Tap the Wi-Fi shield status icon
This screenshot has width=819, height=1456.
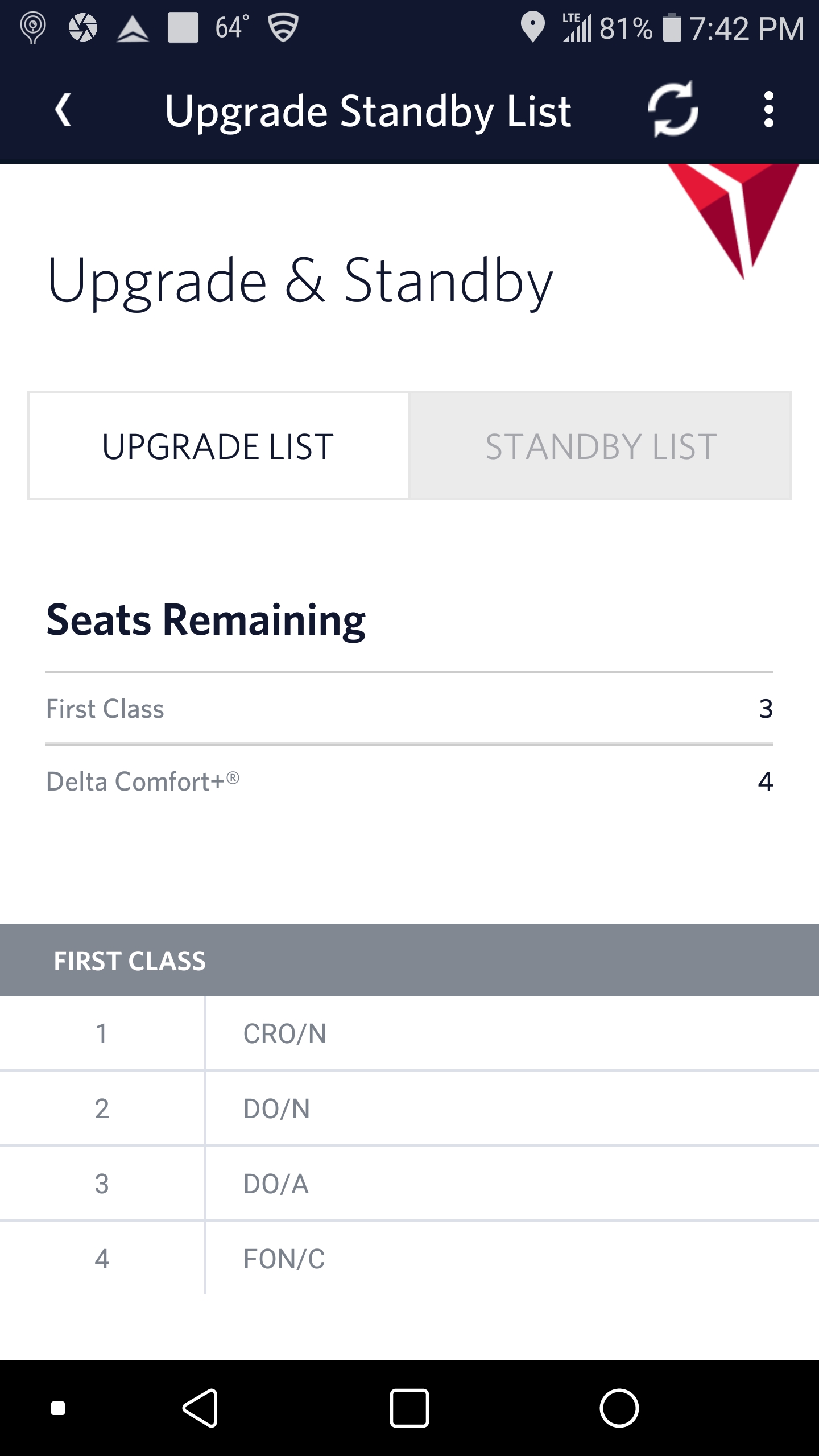click(283, 27)
